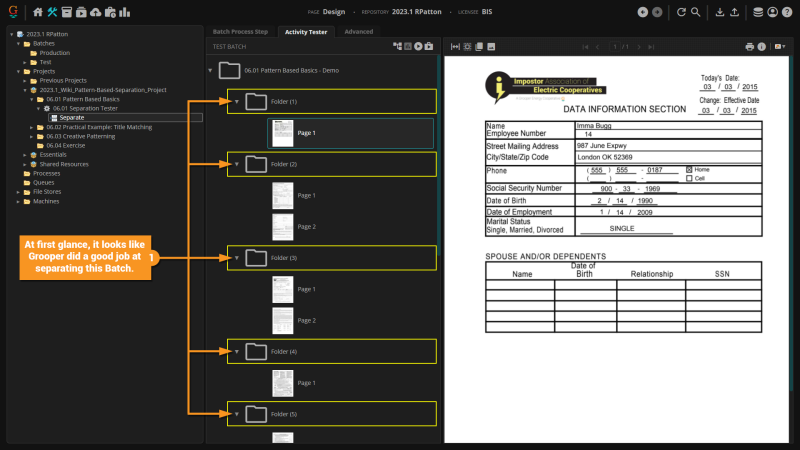Select the Shared Resources node
Viewport: 800px width, 450px height.
tap(64, 164)
